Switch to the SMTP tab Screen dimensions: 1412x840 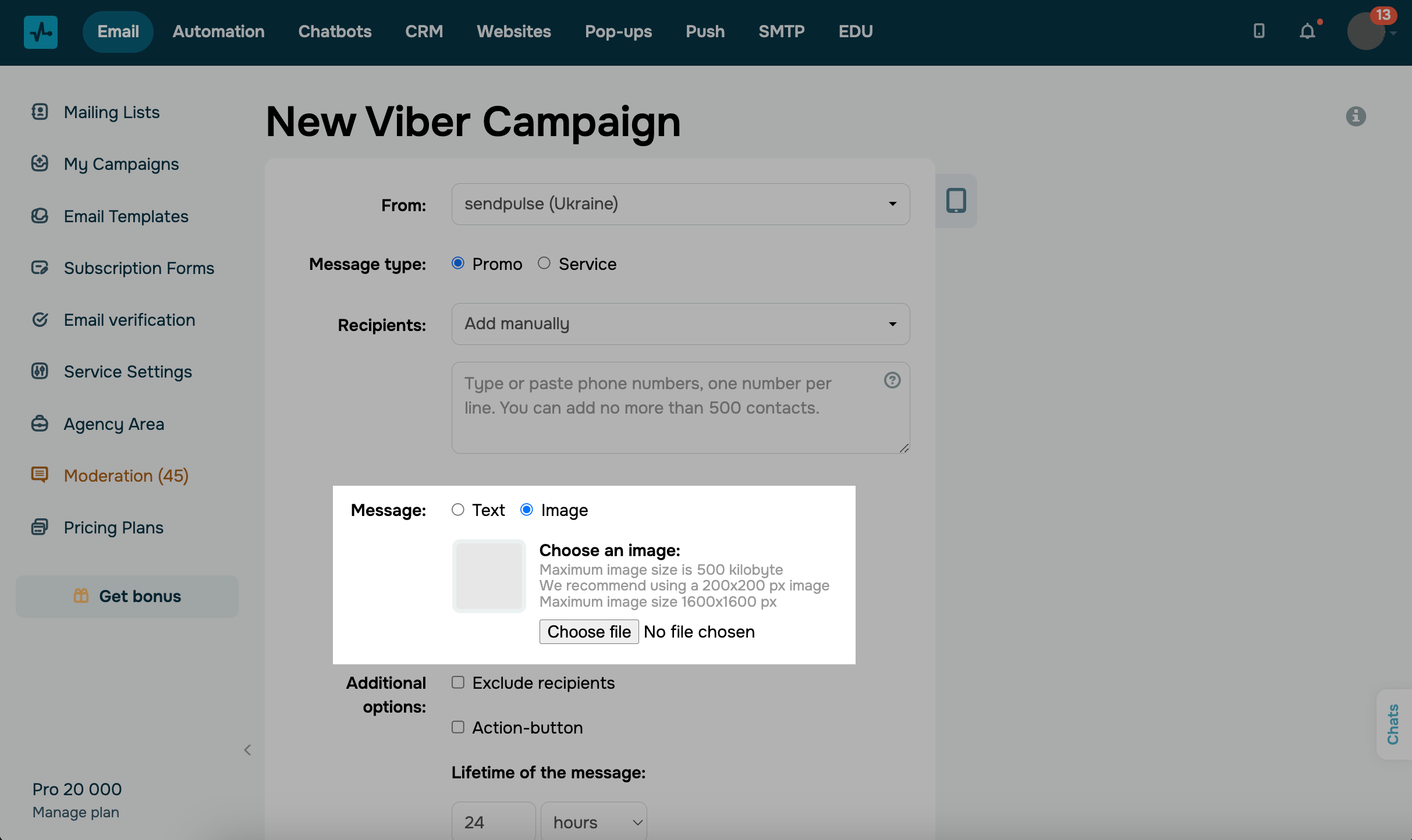tap(781, 31)
